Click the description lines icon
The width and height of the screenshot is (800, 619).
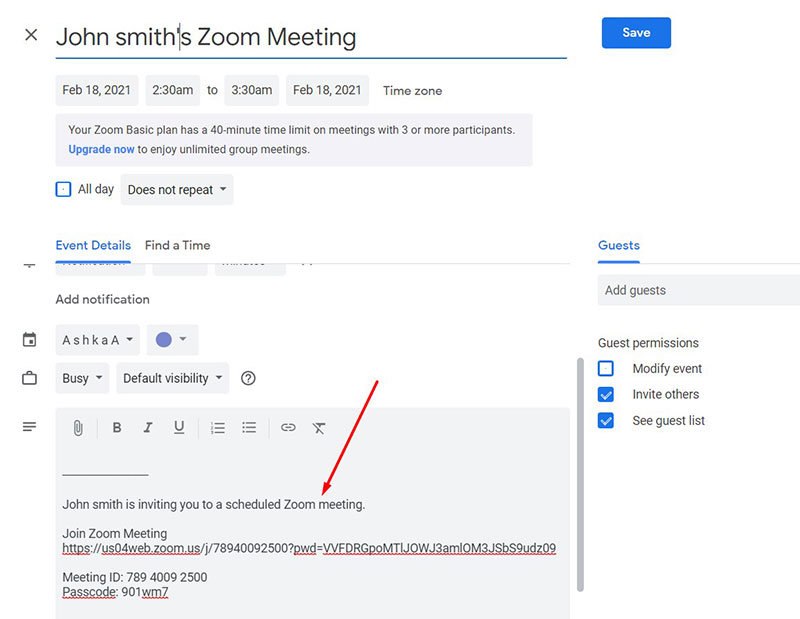tap(30, 427)
